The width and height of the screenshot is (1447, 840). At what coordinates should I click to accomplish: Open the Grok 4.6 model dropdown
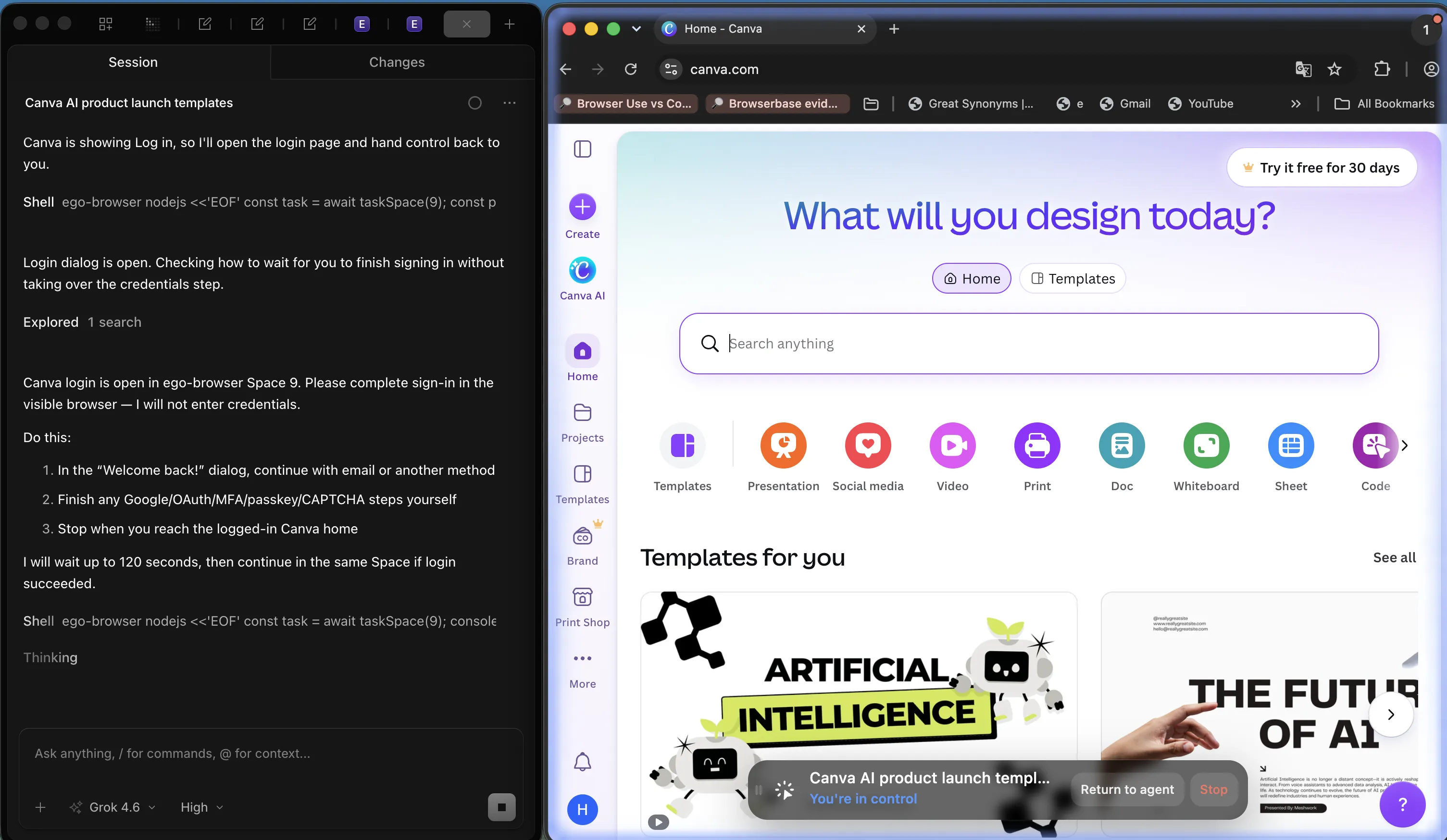tap(112, 807)
